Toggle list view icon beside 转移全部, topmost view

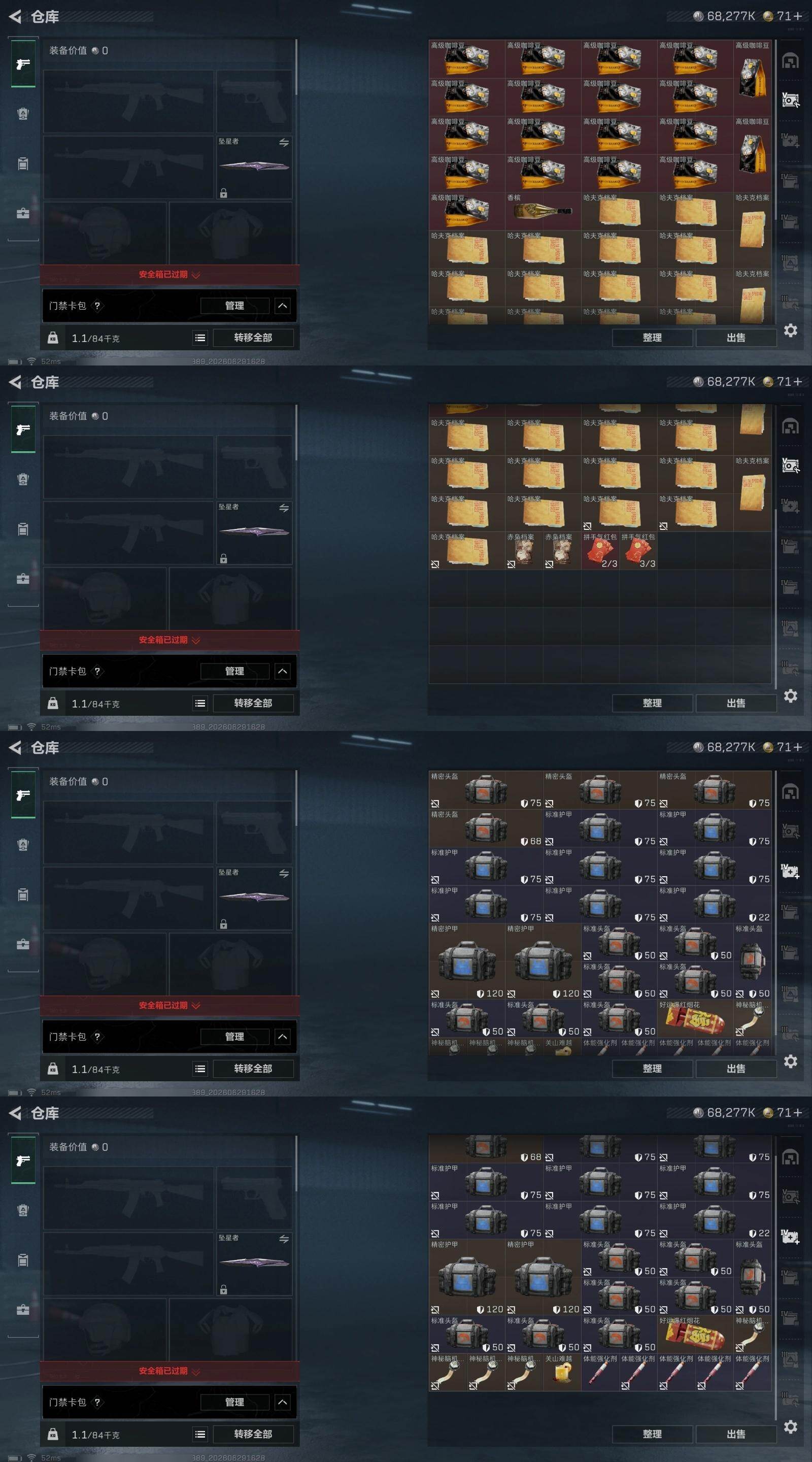(x=200, y=338)
